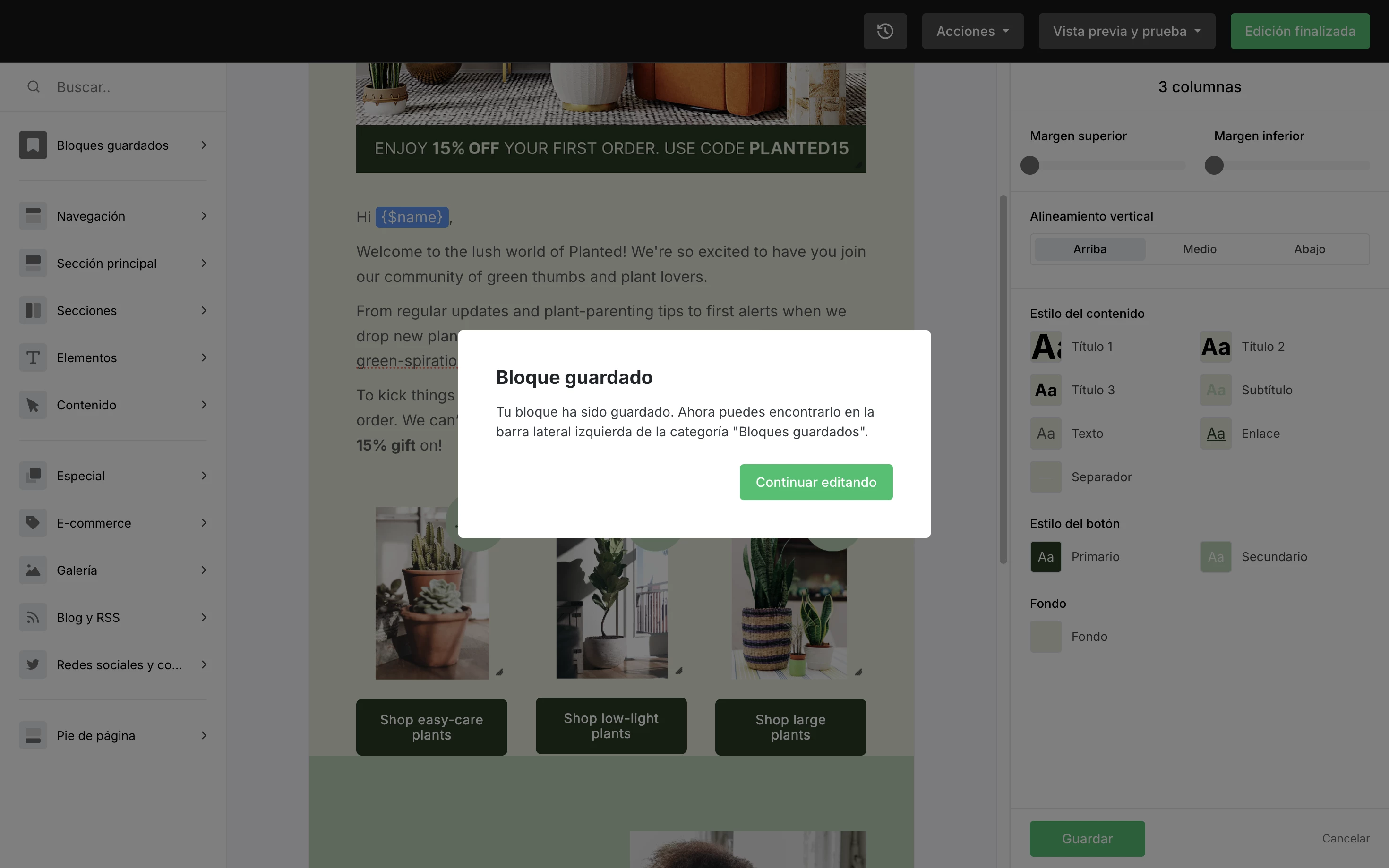The width and height of the screenshot is (1389, 868).
Task: Click the Continuar editando button
Action: coord(815,482)
